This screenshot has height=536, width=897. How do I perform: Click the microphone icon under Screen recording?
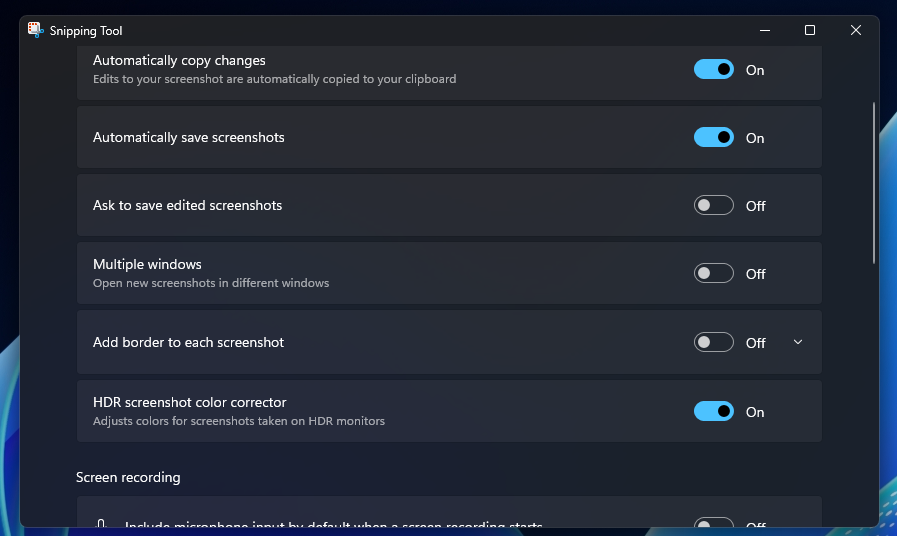tap(101, 523)
